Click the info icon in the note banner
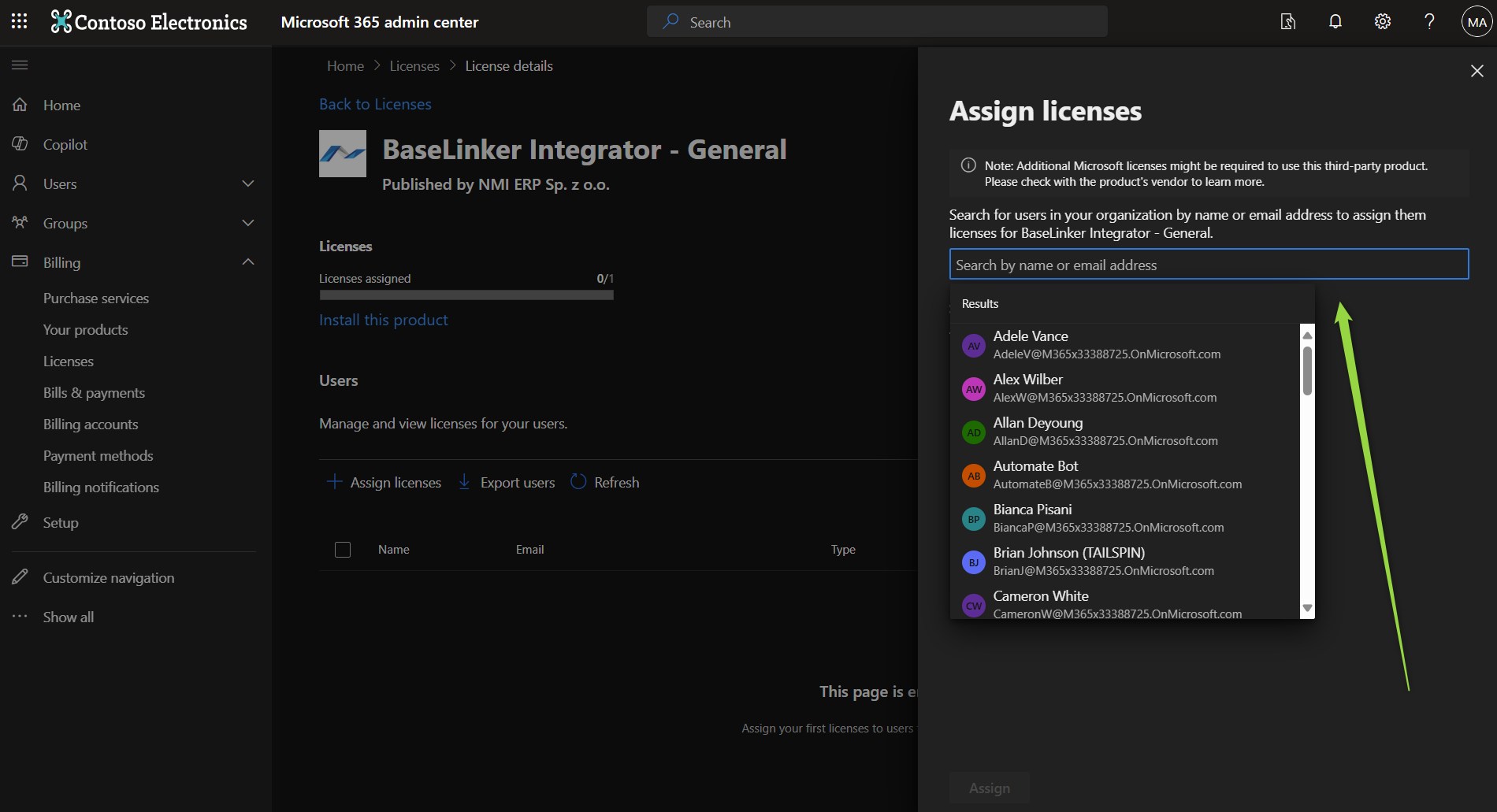This screenshot has height=812, width=1497. 968,165
